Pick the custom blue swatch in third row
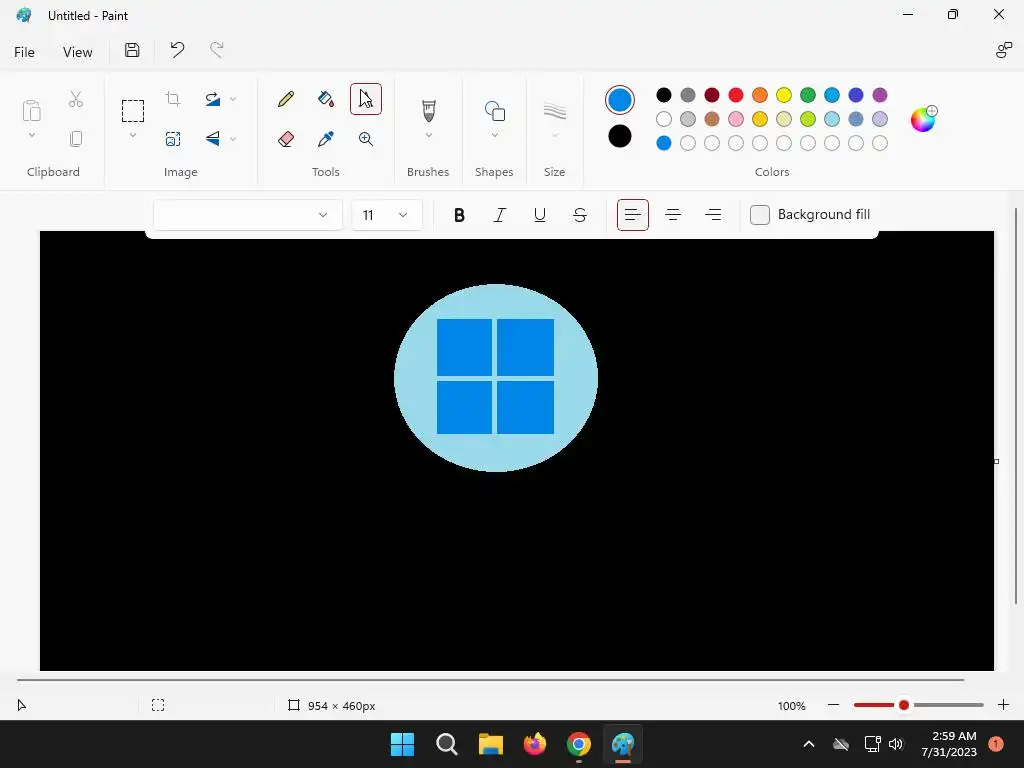 pyautogui.click(x=664, y=143)
